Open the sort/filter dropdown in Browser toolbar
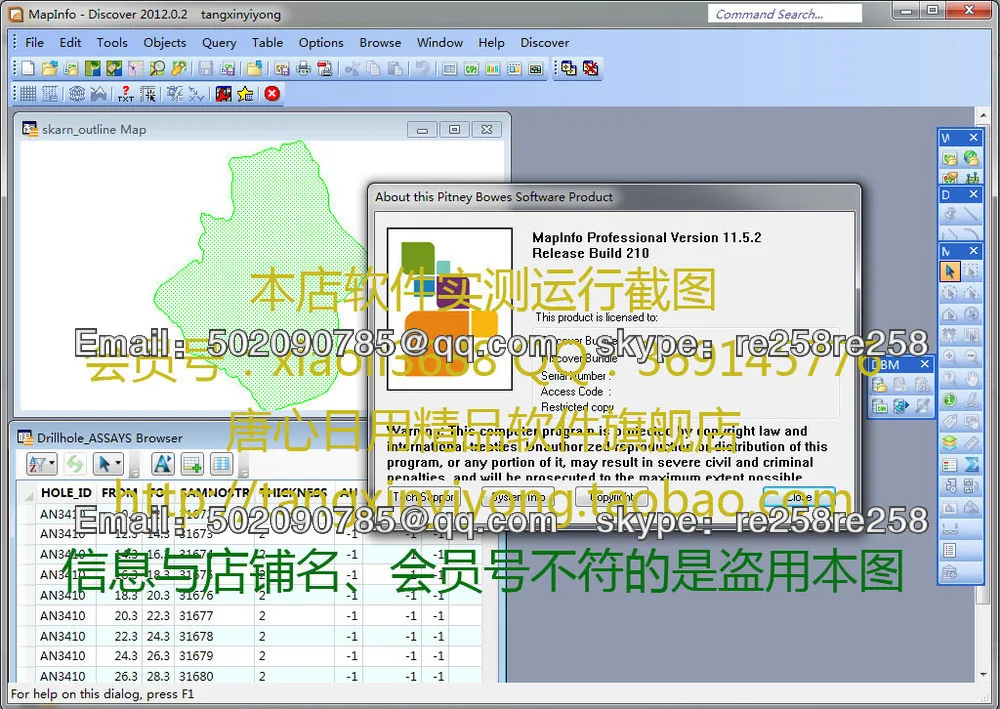This screenshot has height=709, width=1000. click(x=42, y=464)
